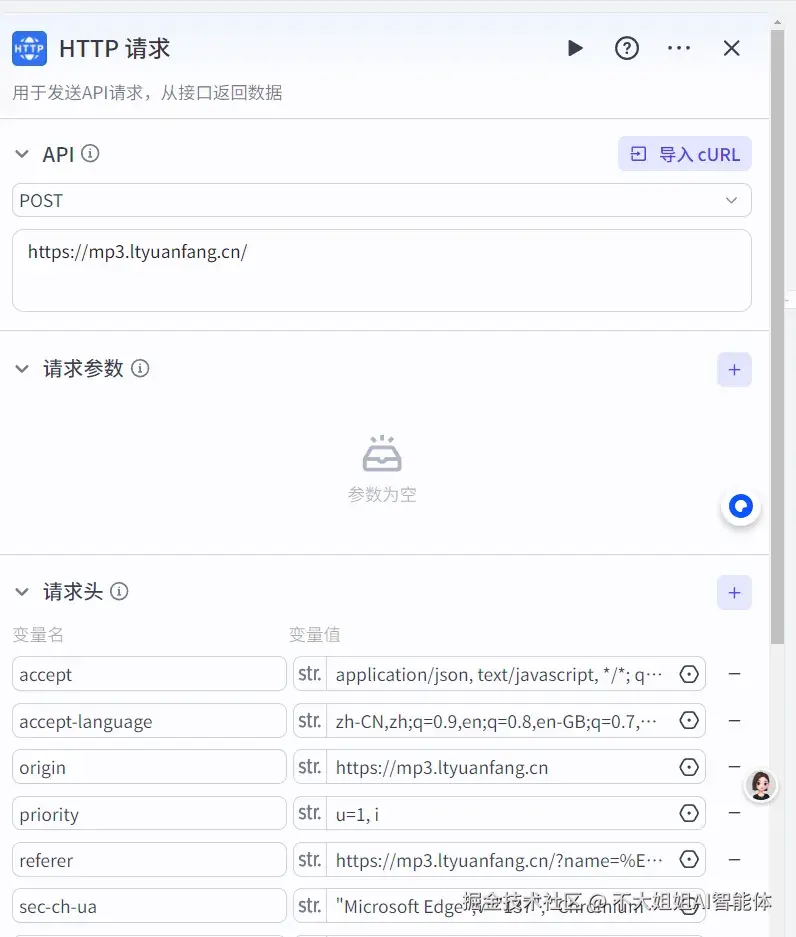This screenshot has height=937, width=796.
Task: Show info tooltip beside API heading
Action: coord(90,154)
